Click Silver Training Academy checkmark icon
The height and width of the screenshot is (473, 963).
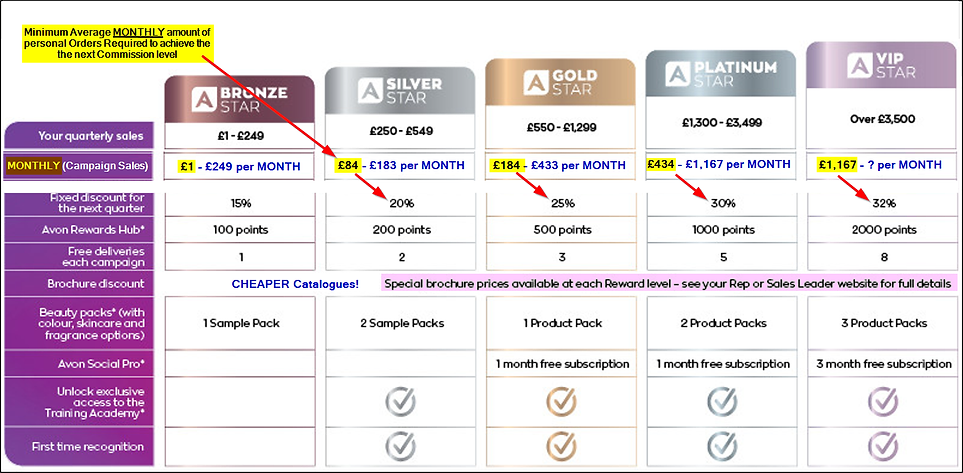tap(400, 402)
